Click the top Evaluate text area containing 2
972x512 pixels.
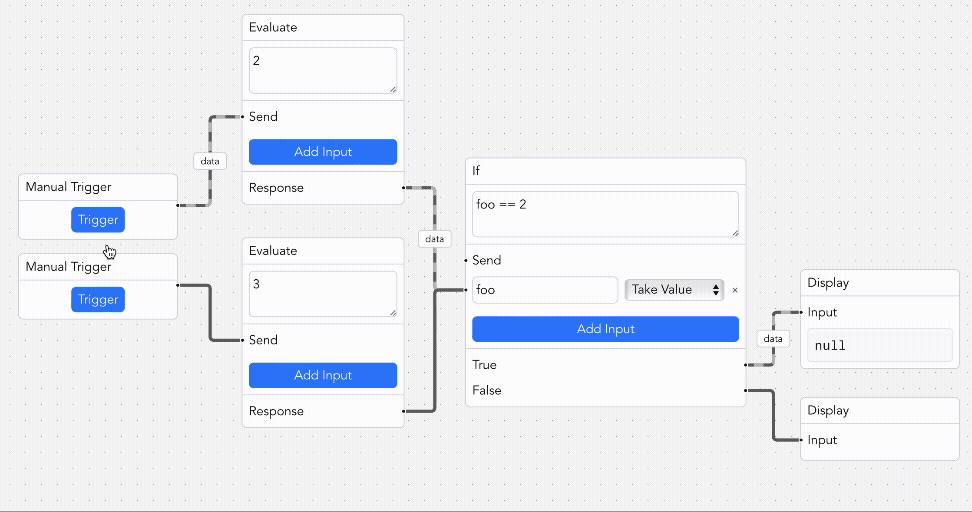coord(322,71)
